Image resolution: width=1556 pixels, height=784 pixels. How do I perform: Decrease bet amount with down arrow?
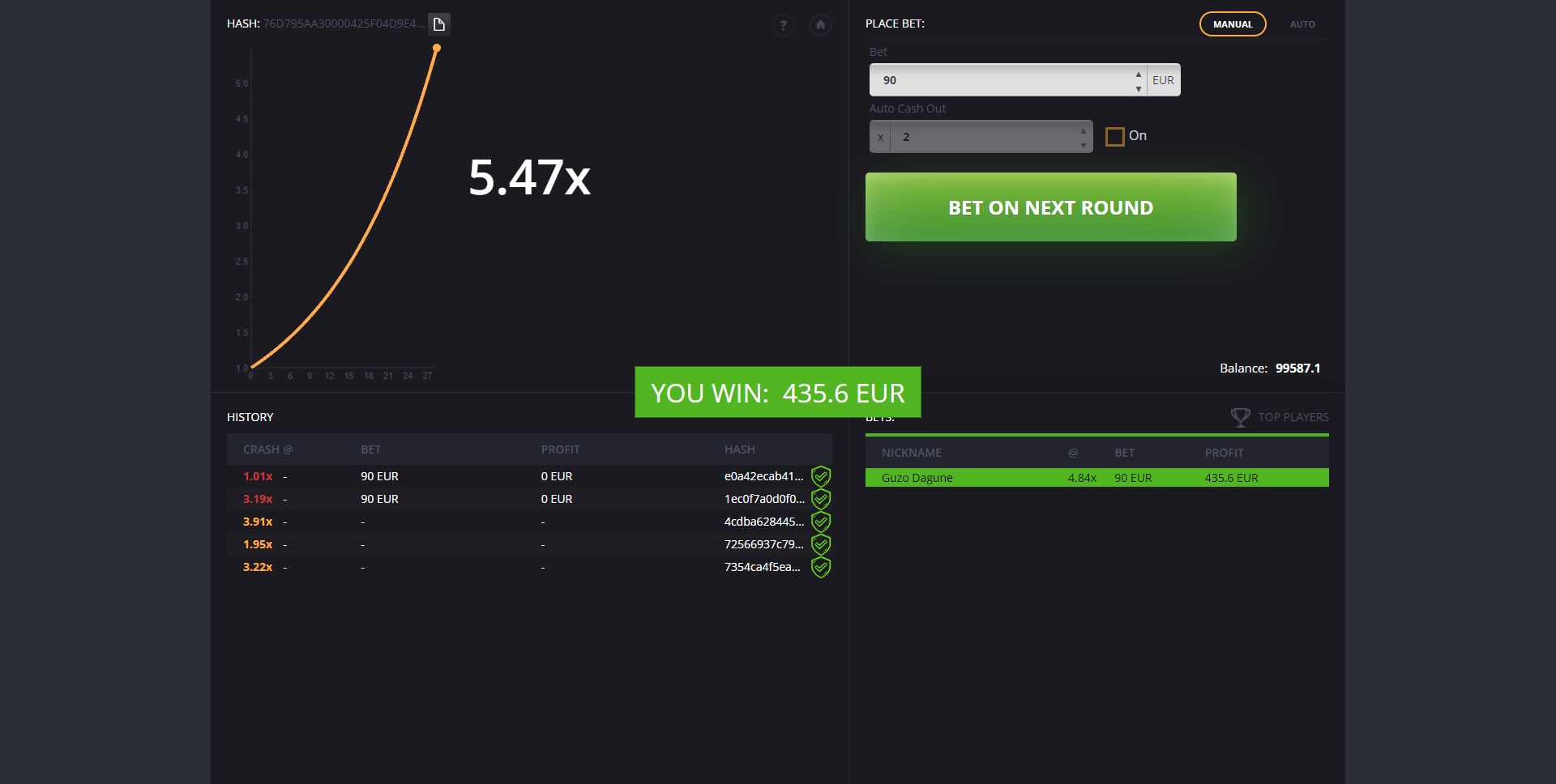[x=1139, y=88]
